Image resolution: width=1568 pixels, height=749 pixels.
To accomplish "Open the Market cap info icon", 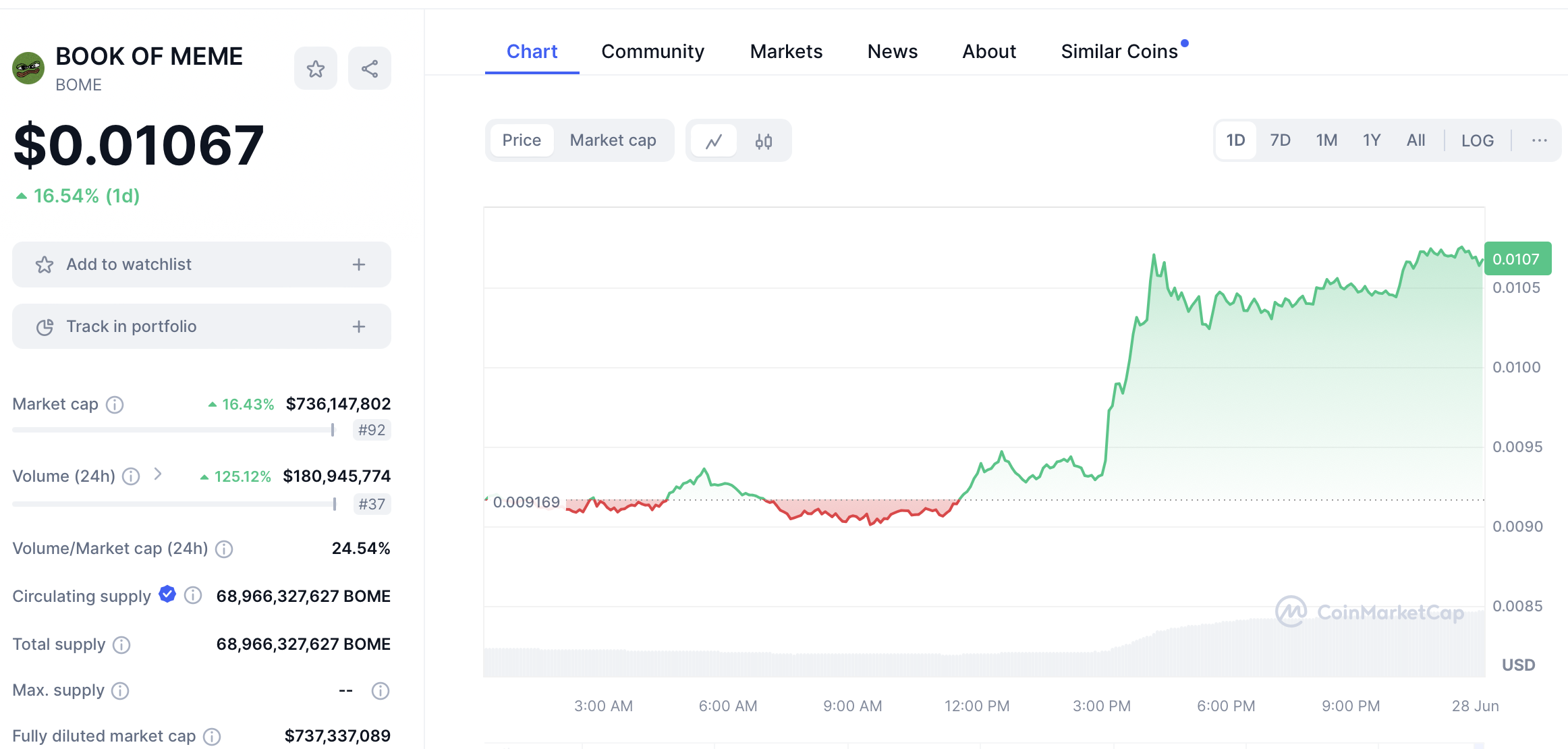I will 115,405.
